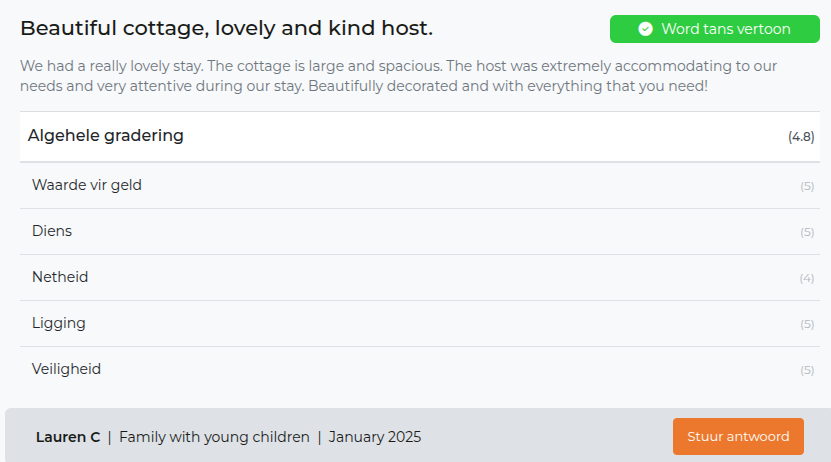Click the score beside "Veiligheid"
Screen dimensions: 831x462
click(807, 370)
